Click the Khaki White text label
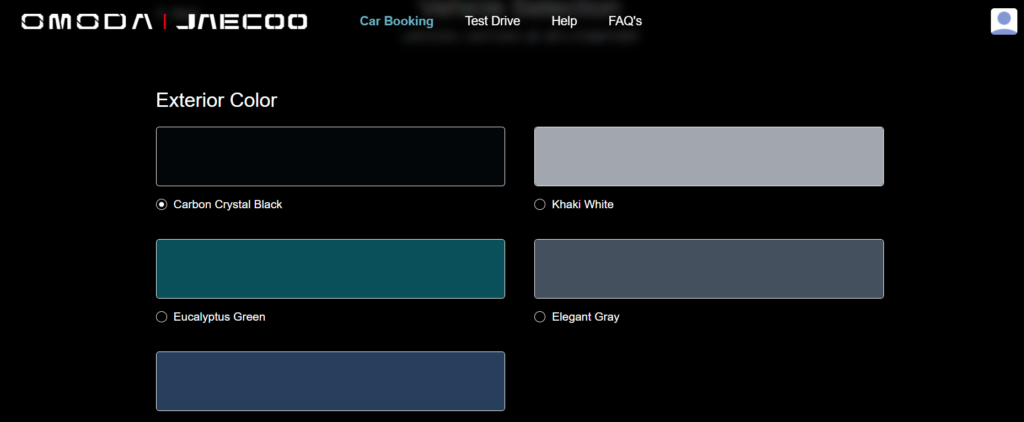This screenshot has width=1024, height=422. [x=582, y=205]
